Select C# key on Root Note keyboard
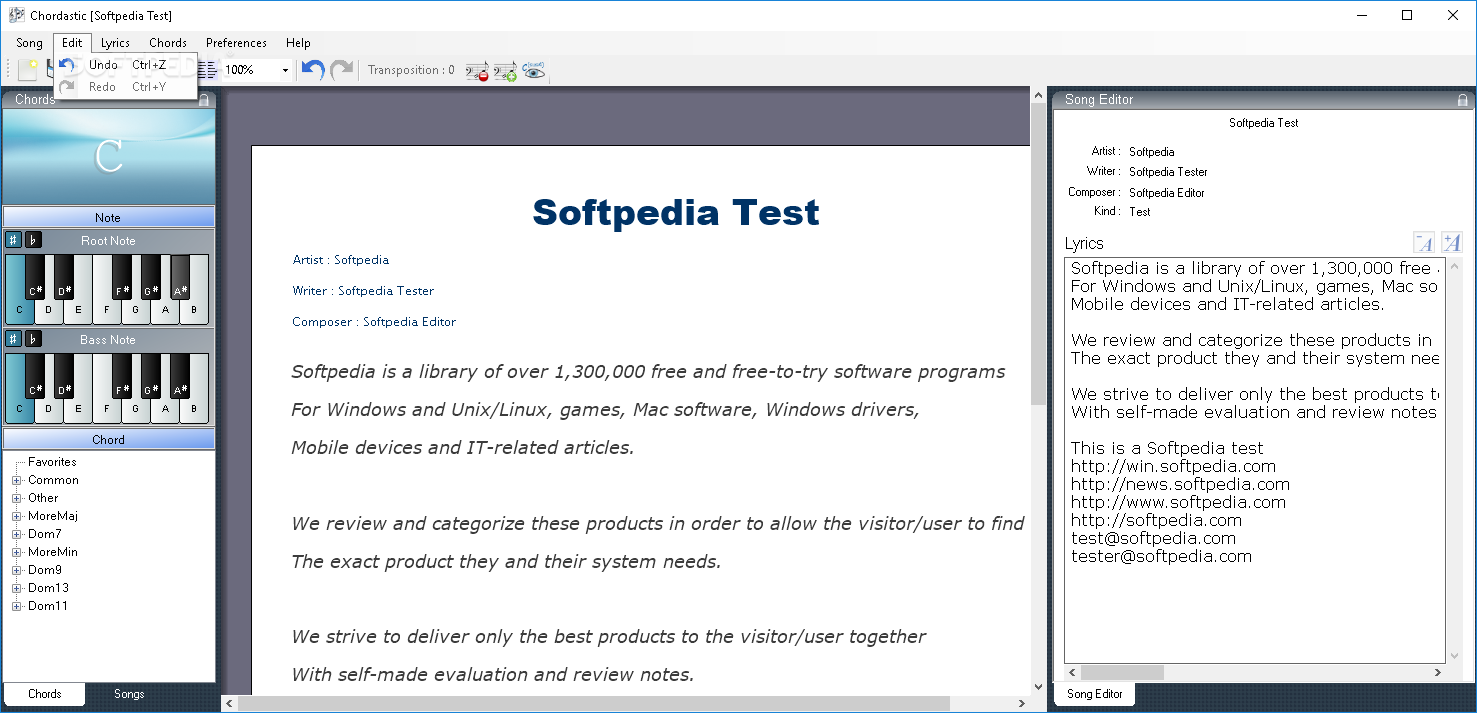This screenshot has width=1477, height=713. pos(35,276)
